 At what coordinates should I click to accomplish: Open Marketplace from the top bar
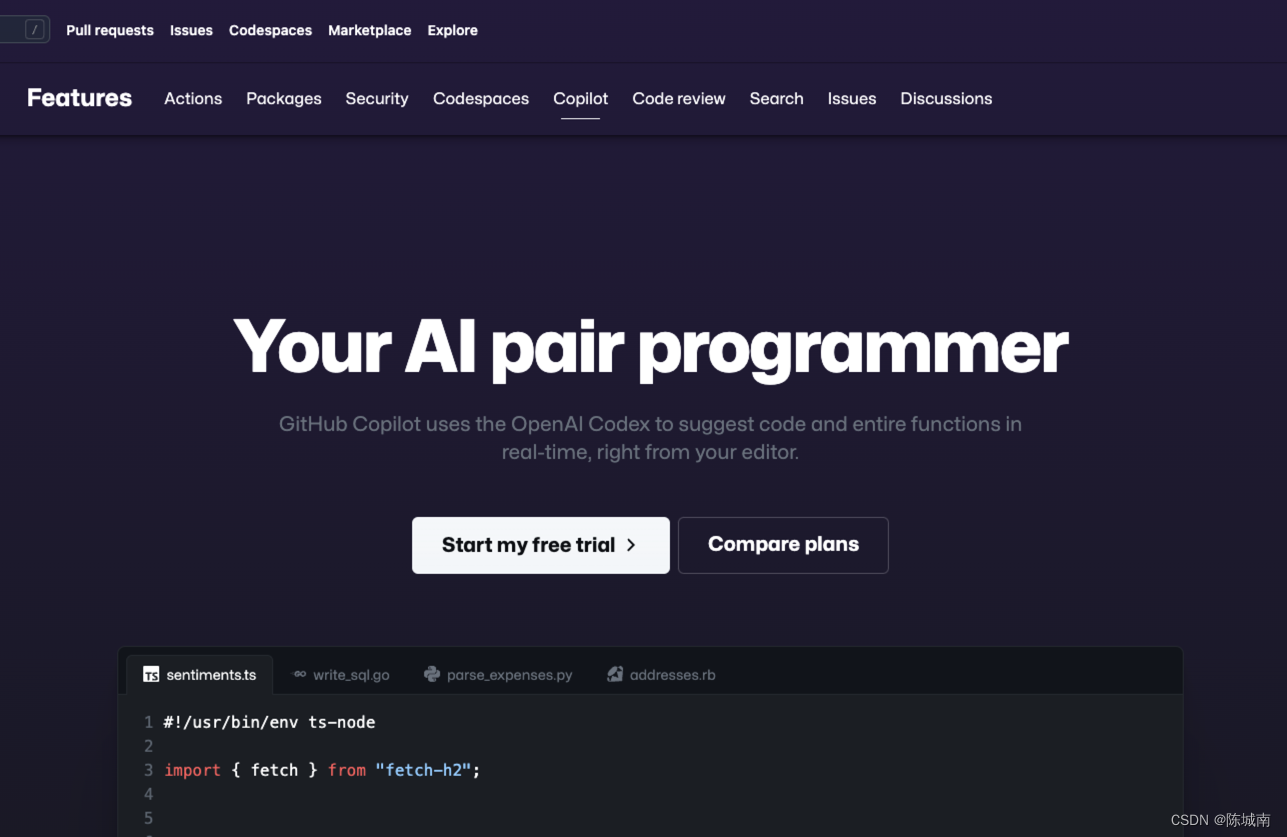[369, 30]
